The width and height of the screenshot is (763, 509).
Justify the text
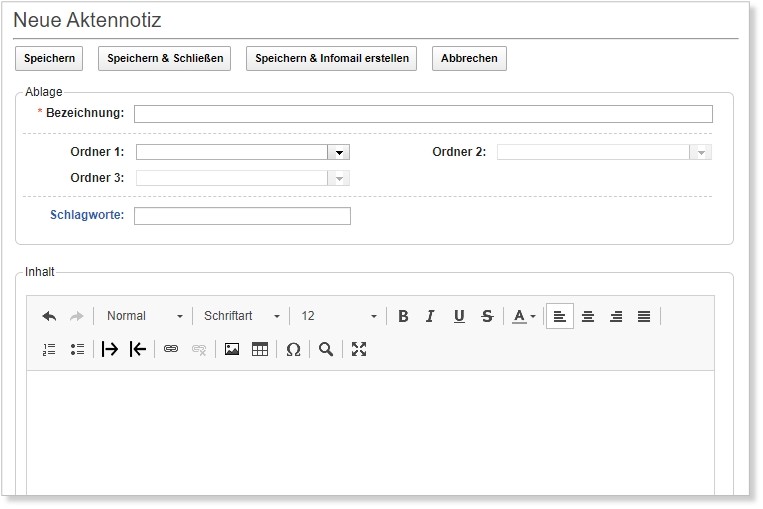pyautogui.click(x=644, y=316)
